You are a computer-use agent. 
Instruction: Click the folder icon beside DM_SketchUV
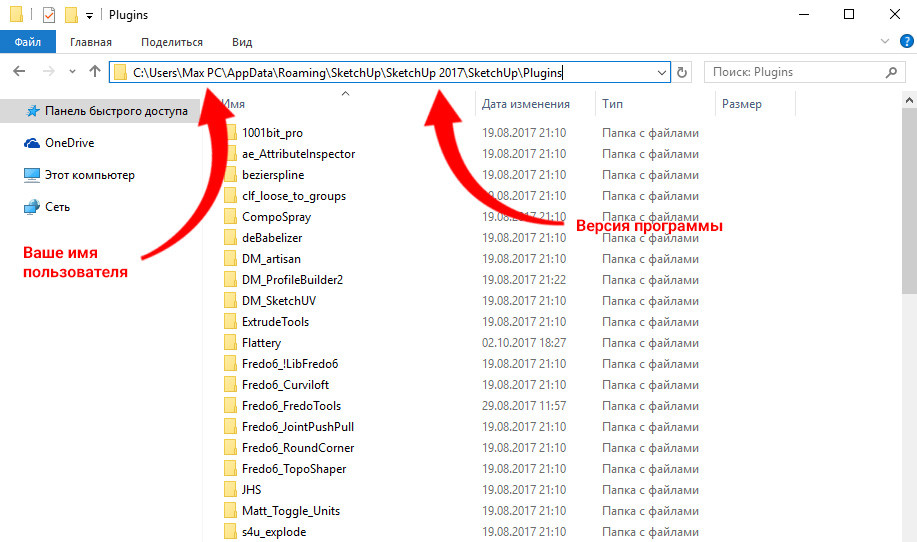pos(230,301)
